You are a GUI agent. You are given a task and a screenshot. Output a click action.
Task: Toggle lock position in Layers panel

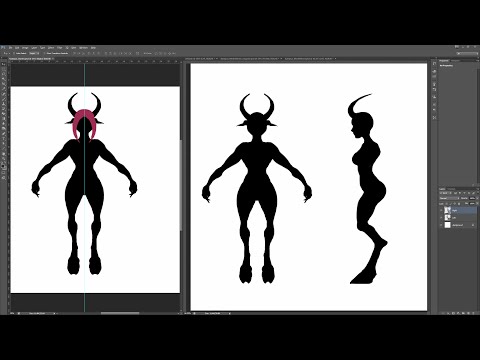(454, 204)
